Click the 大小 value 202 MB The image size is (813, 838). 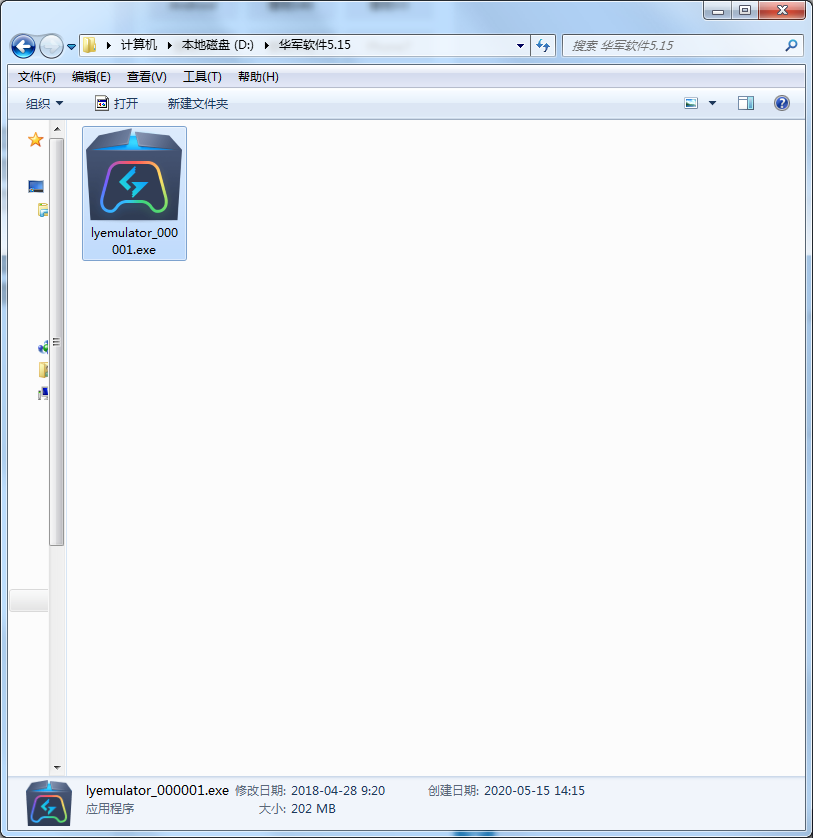tap(313, 809)
